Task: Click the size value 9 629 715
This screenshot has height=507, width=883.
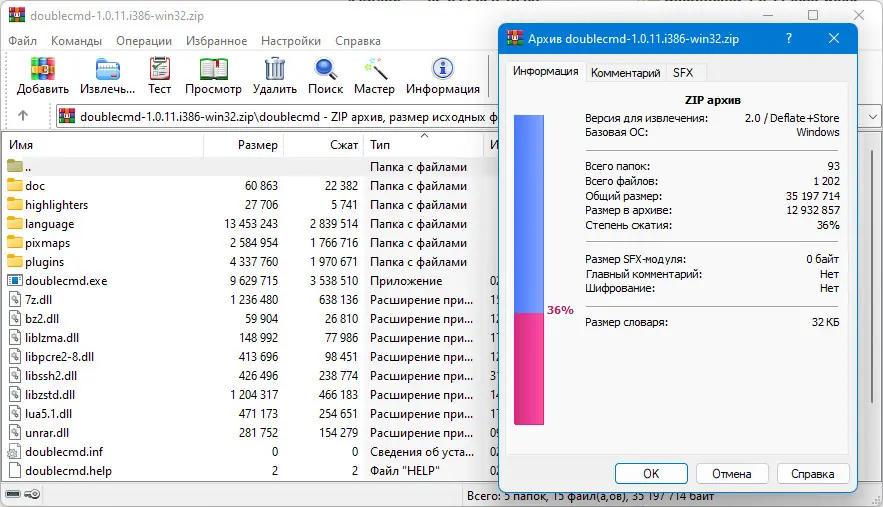Action: 254,281
